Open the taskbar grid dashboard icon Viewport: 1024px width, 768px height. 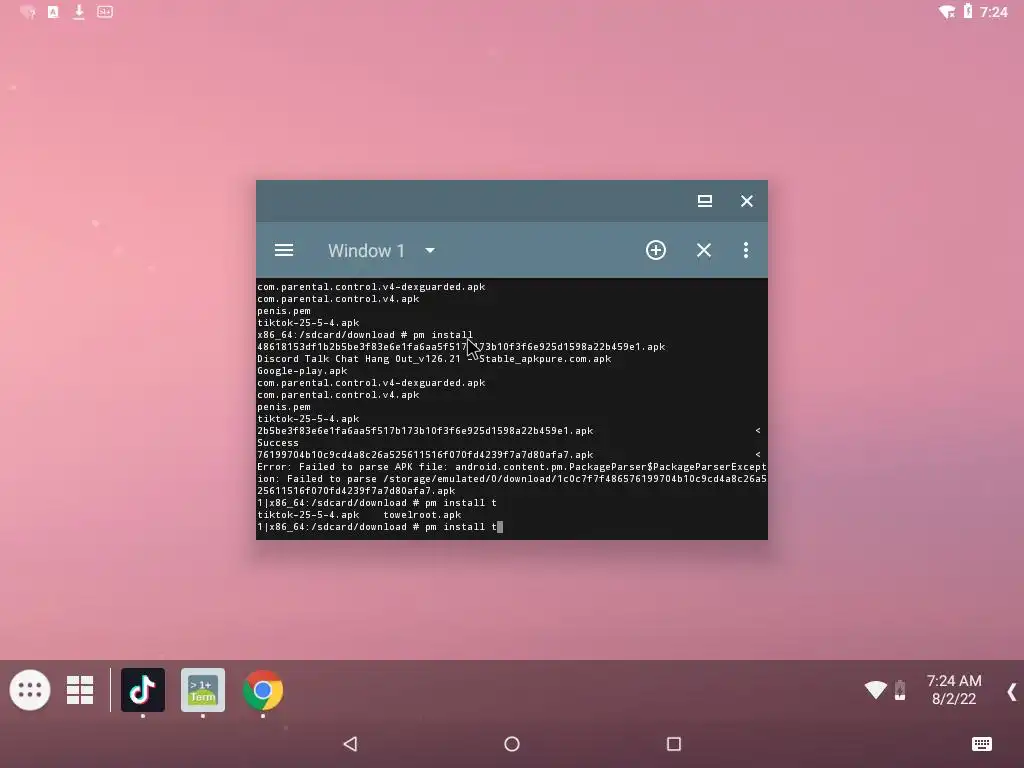80,690
